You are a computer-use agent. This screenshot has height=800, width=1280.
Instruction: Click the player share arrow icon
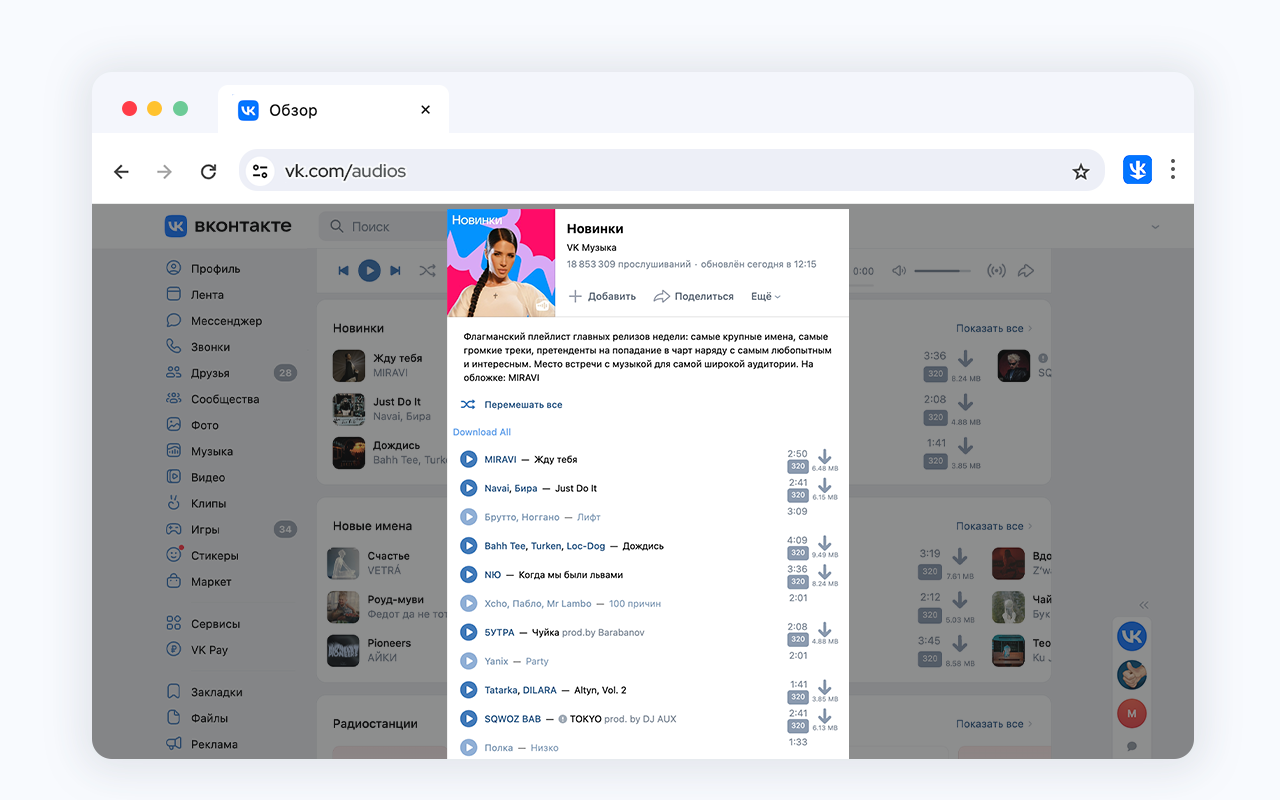(x=1026, y=270)
